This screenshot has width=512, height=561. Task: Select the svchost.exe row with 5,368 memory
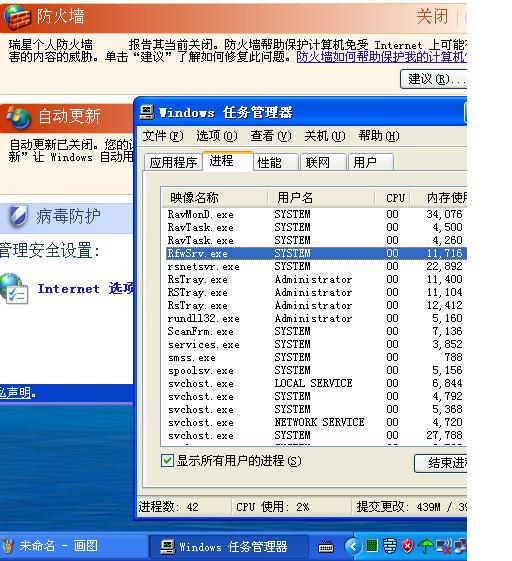[315, 409]
